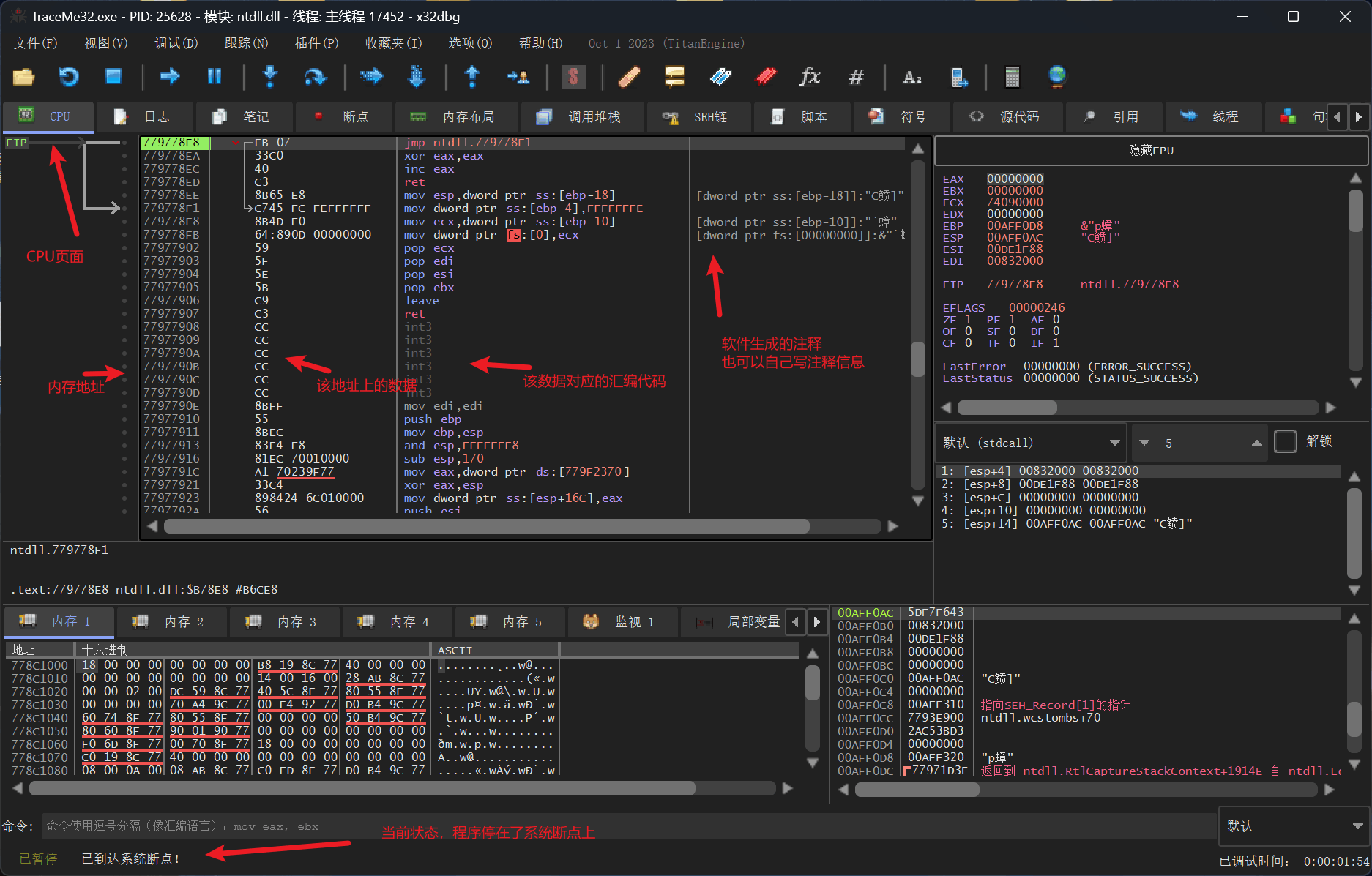Open the functions fx icon
The width and height of the screenshot is (1372, 876).
coord(810,76)
